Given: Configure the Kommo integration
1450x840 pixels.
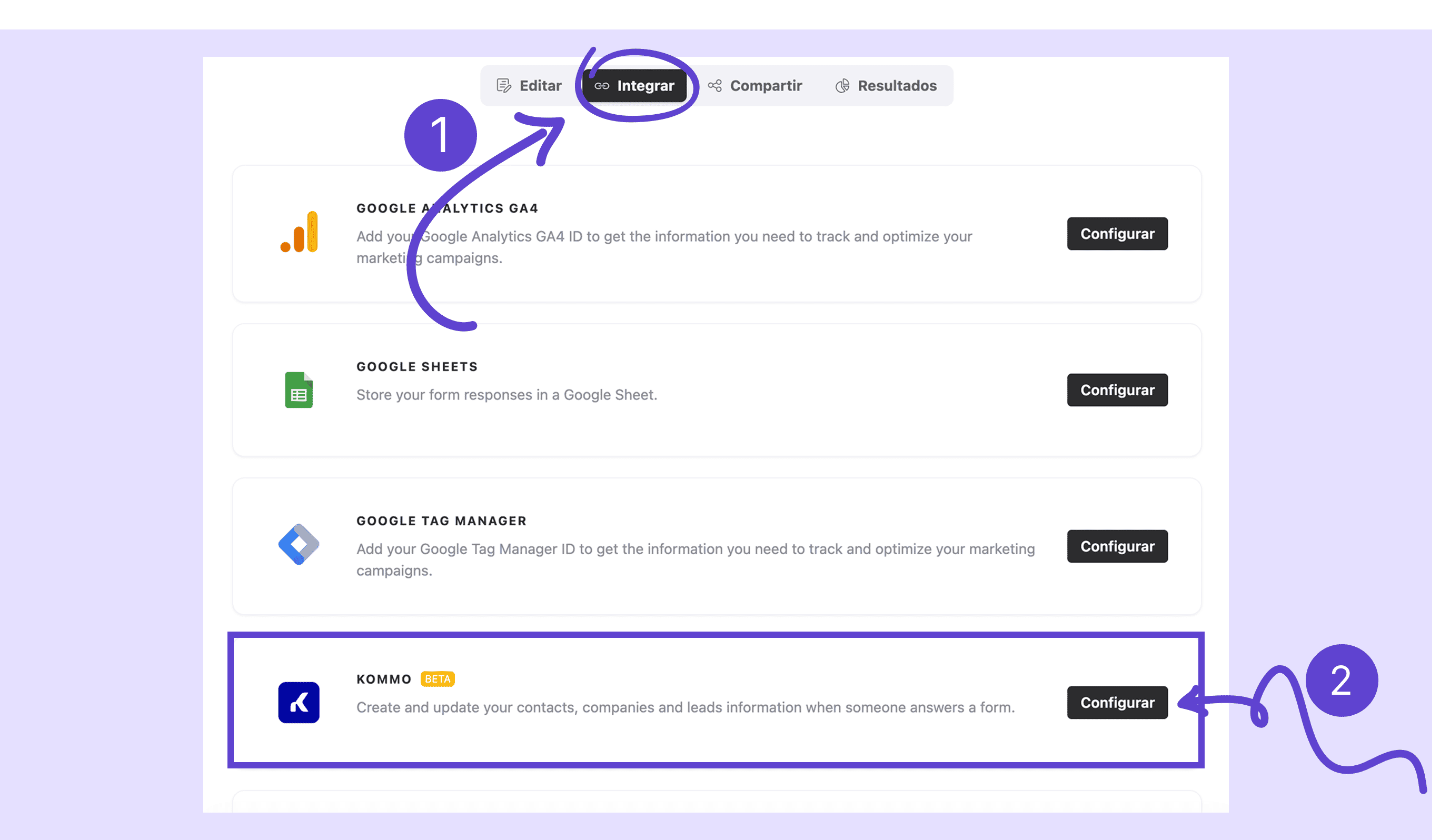Looking at the screenshot, I should (x=1117, y=703).
